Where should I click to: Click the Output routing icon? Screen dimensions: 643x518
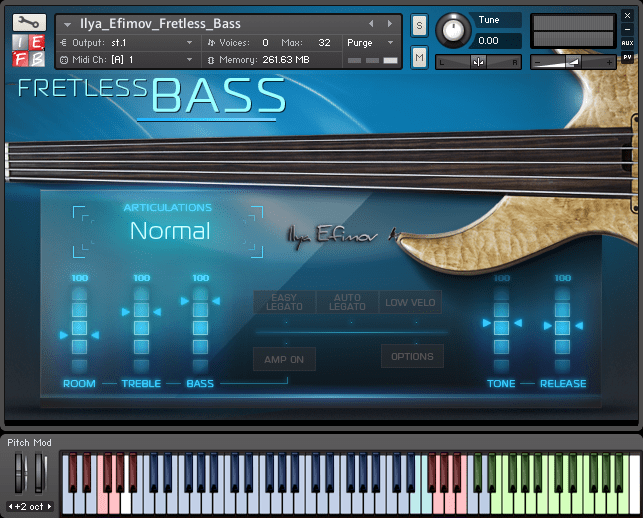pos(64,43)
